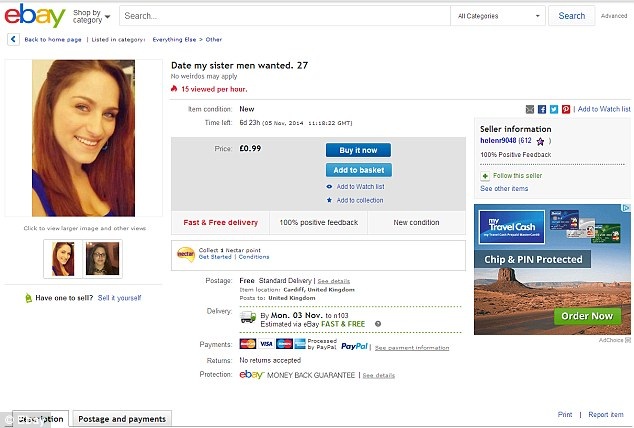Click the eBay logo
Viewport: 634px width, 428px height.
point(35,16)
